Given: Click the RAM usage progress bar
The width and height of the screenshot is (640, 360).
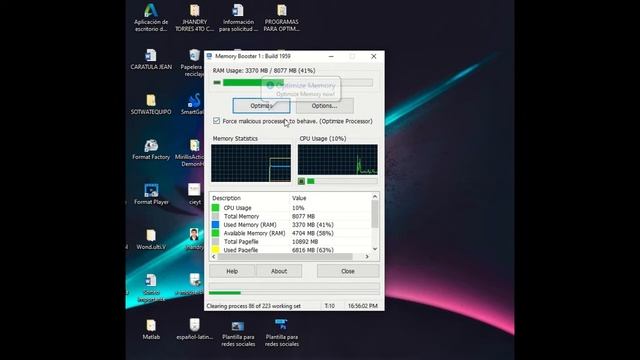Looking at the screenshot, I should click(x=298, y=83).
